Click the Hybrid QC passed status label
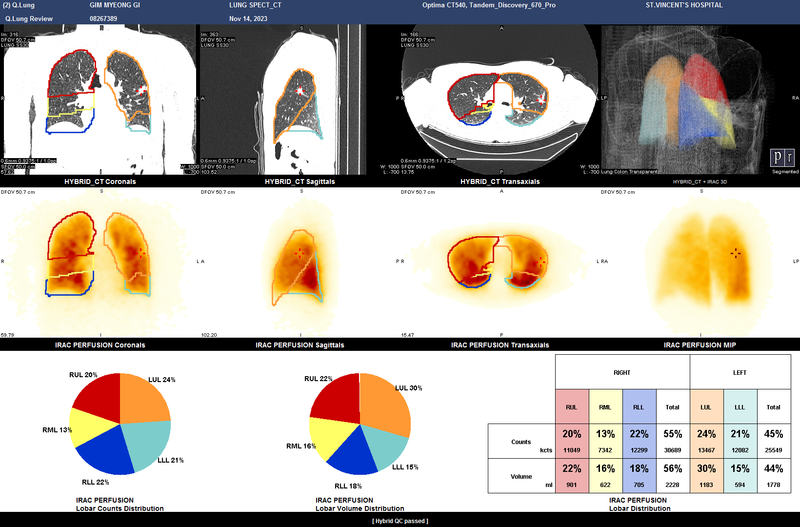 click(399, 521)
